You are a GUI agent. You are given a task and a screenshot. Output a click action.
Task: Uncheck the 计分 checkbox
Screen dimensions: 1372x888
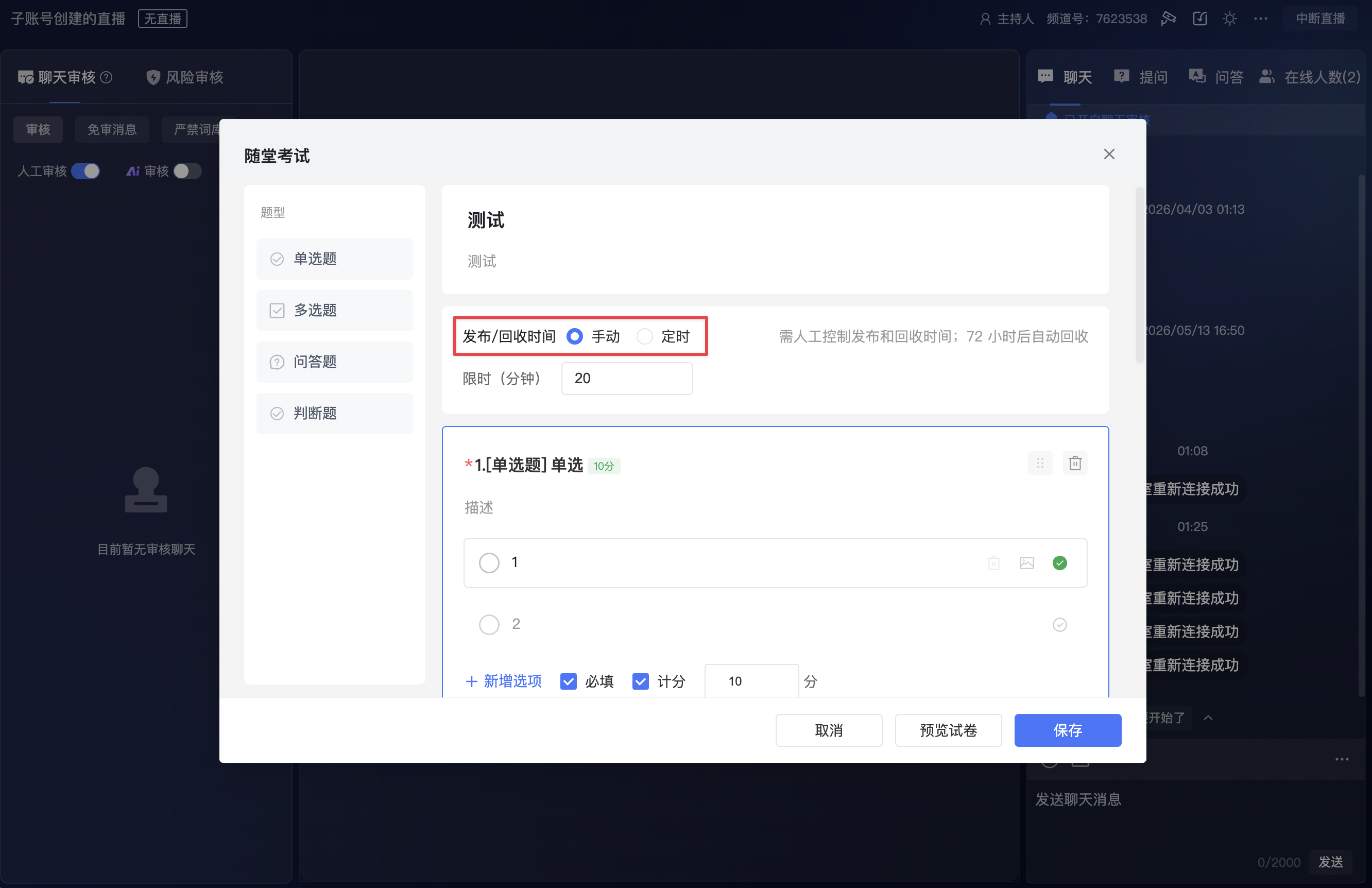[640, 681]
